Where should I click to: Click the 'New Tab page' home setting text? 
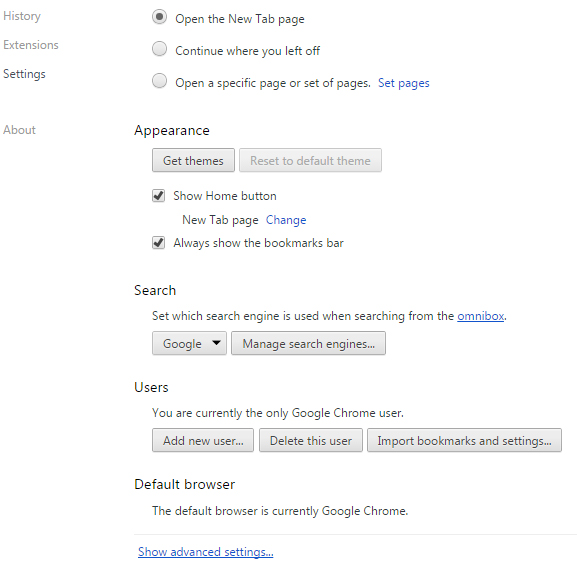pos(220,220)
